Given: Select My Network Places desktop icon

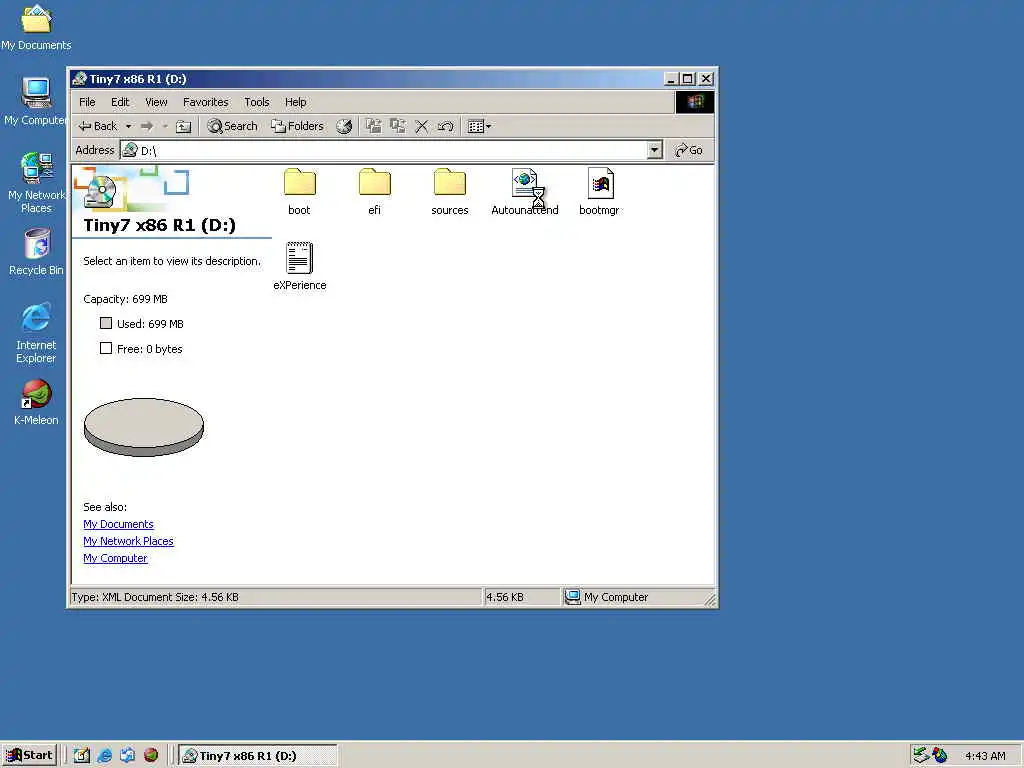Looking at the screenshot, I should click(36, 182).
